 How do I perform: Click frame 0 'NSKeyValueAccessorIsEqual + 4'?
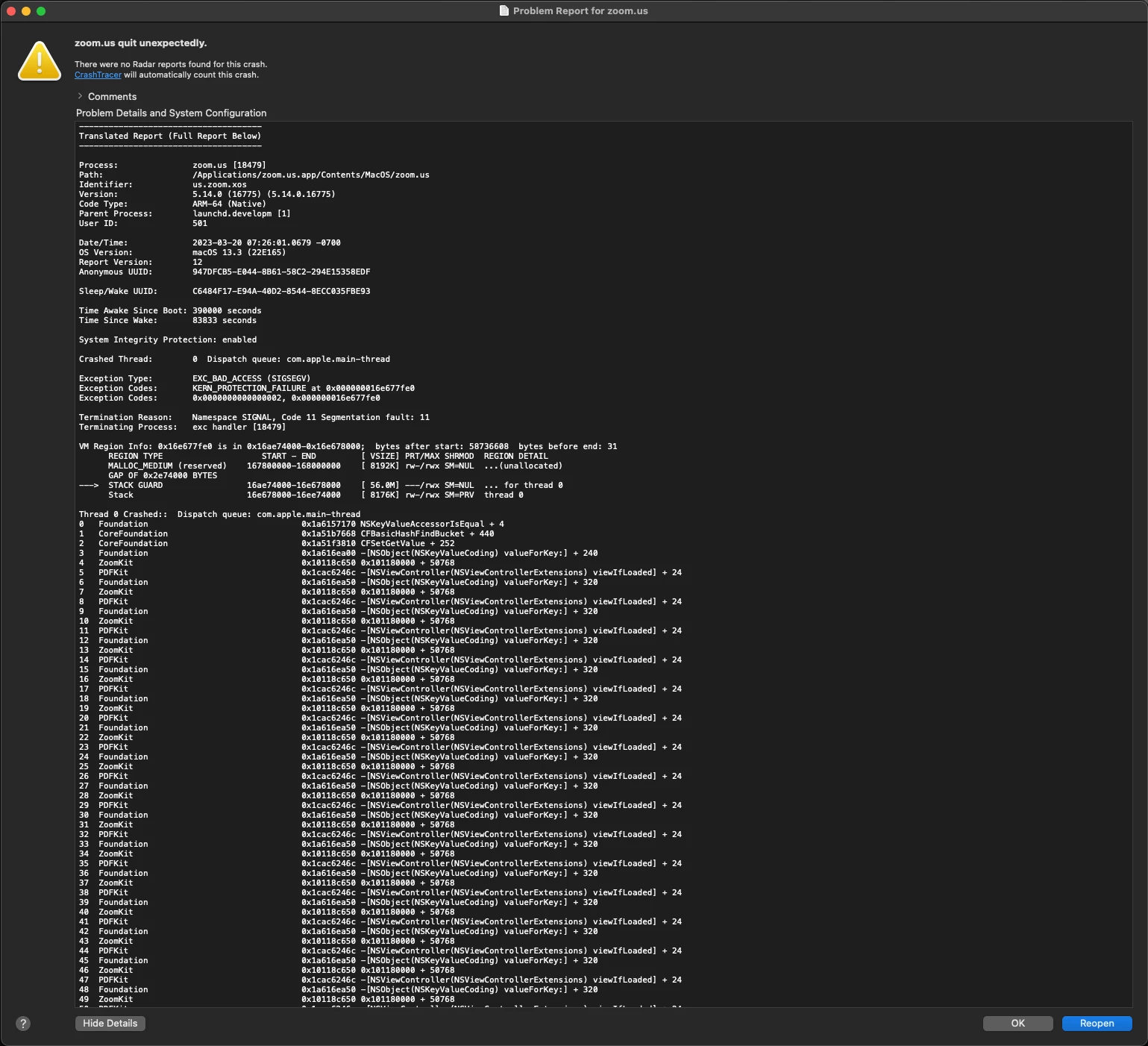432,524
